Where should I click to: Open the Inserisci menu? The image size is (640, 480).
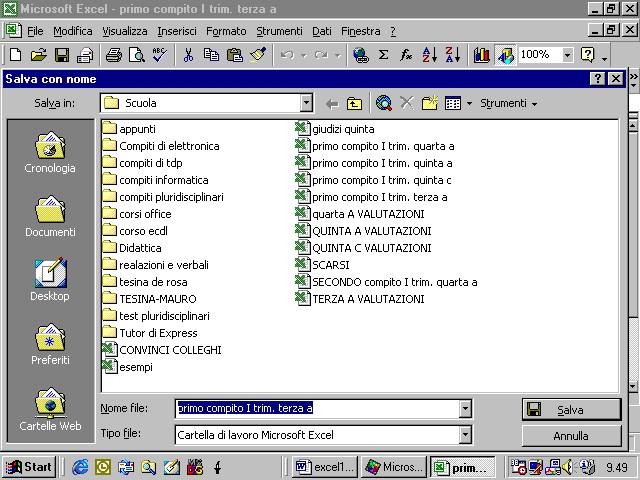(x=177, y=31)
